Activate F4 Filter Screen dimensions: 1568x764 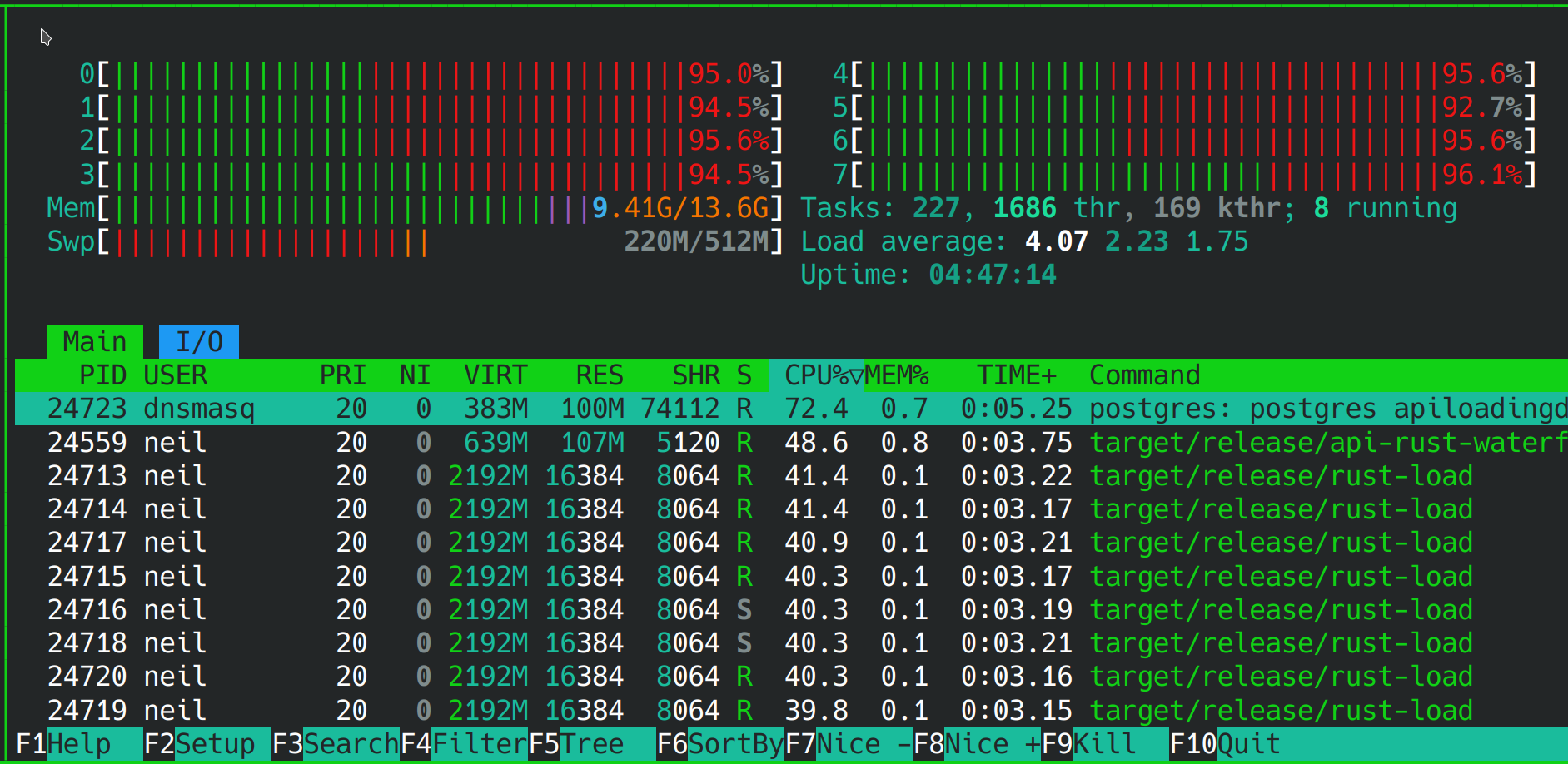[x=462, y=743]
